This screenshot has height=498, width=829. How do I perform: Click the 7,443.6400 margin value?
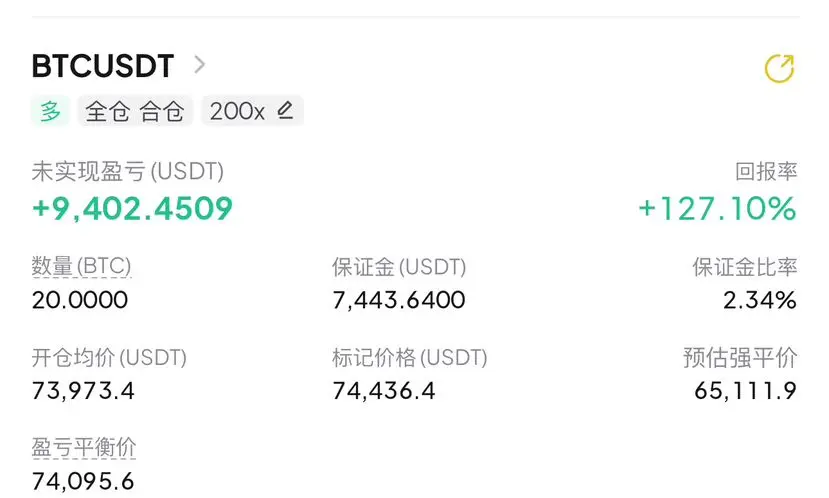(399, 300)
